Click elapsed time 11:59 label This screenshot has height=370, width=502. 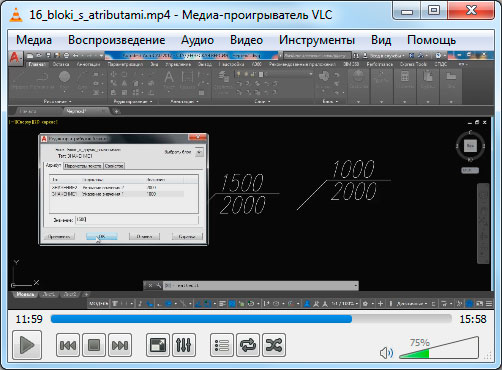(x=29, y=319)
